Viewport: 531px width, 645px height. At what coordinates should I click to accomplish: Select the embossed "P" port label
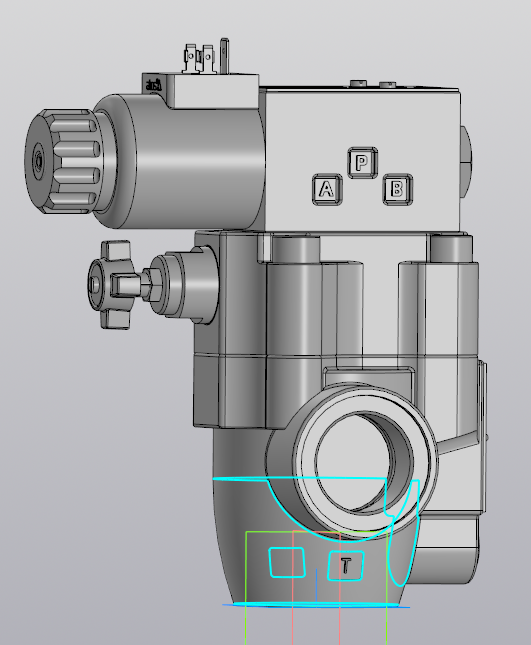pos(362,163)
